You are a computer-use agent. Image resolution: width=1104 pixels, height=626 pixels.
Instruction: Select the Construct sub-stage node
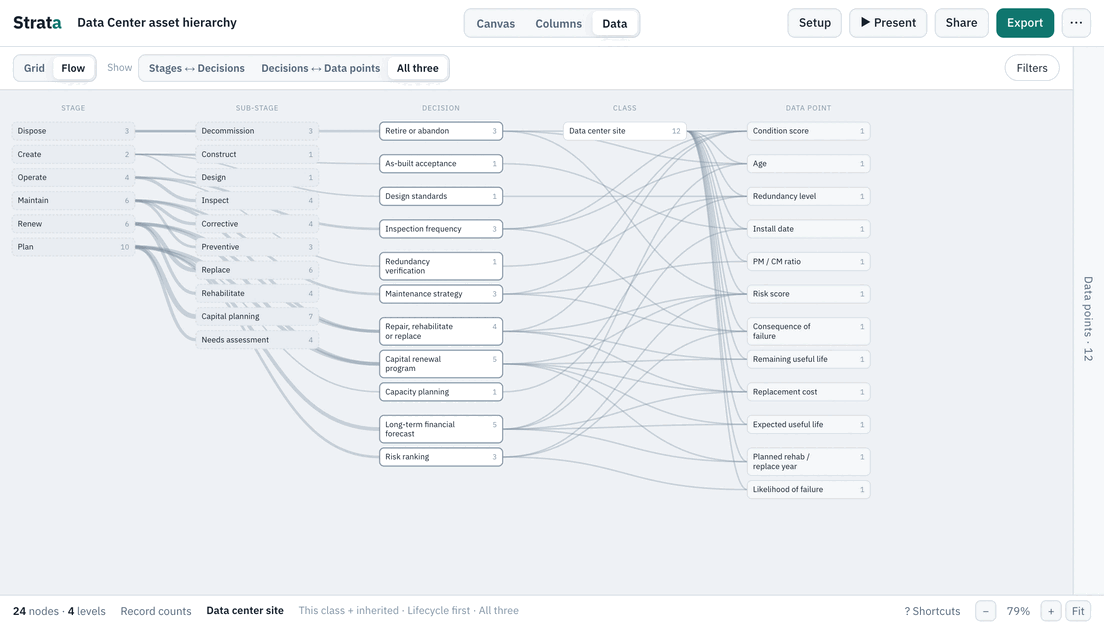pyautogui.click(x=257, y=154)
